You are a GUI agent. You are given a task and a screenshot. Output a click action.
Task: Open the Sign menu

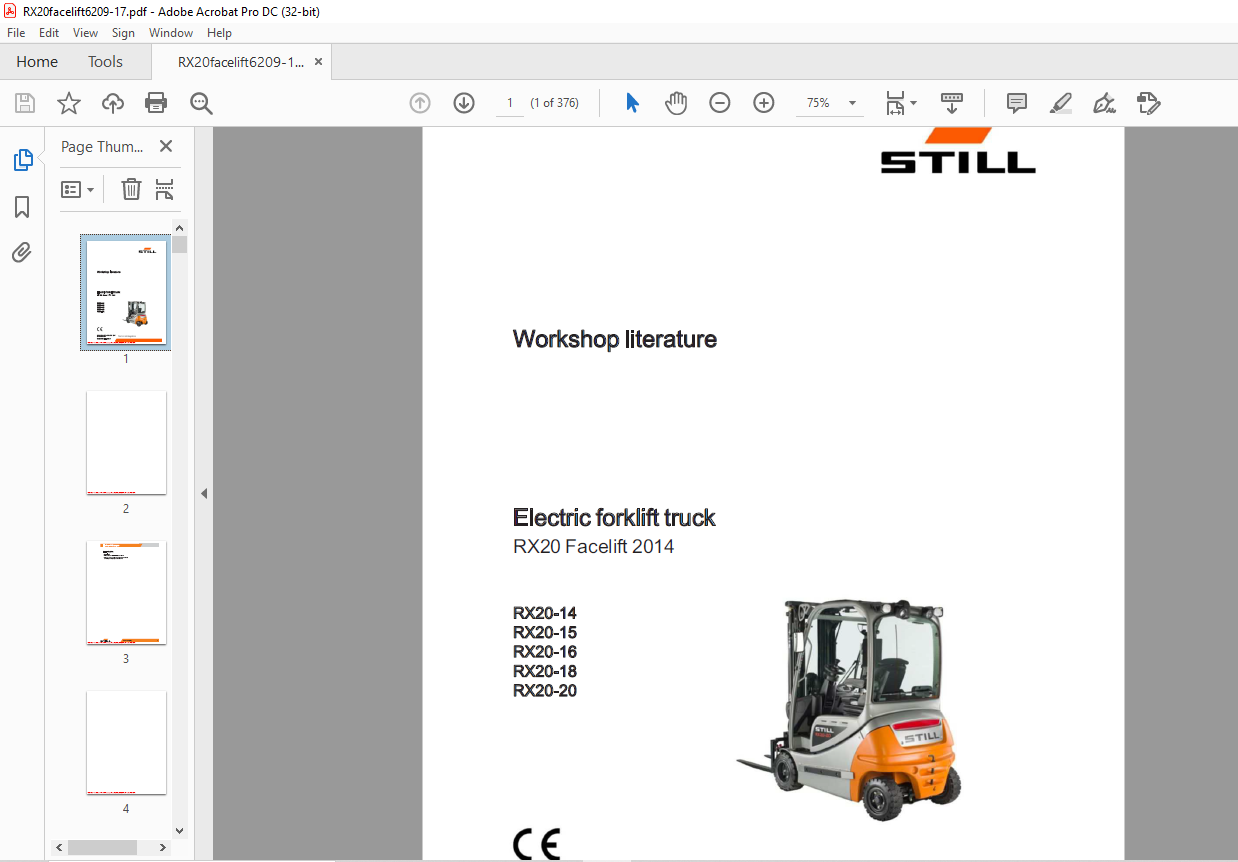click(x=123, y=33)
